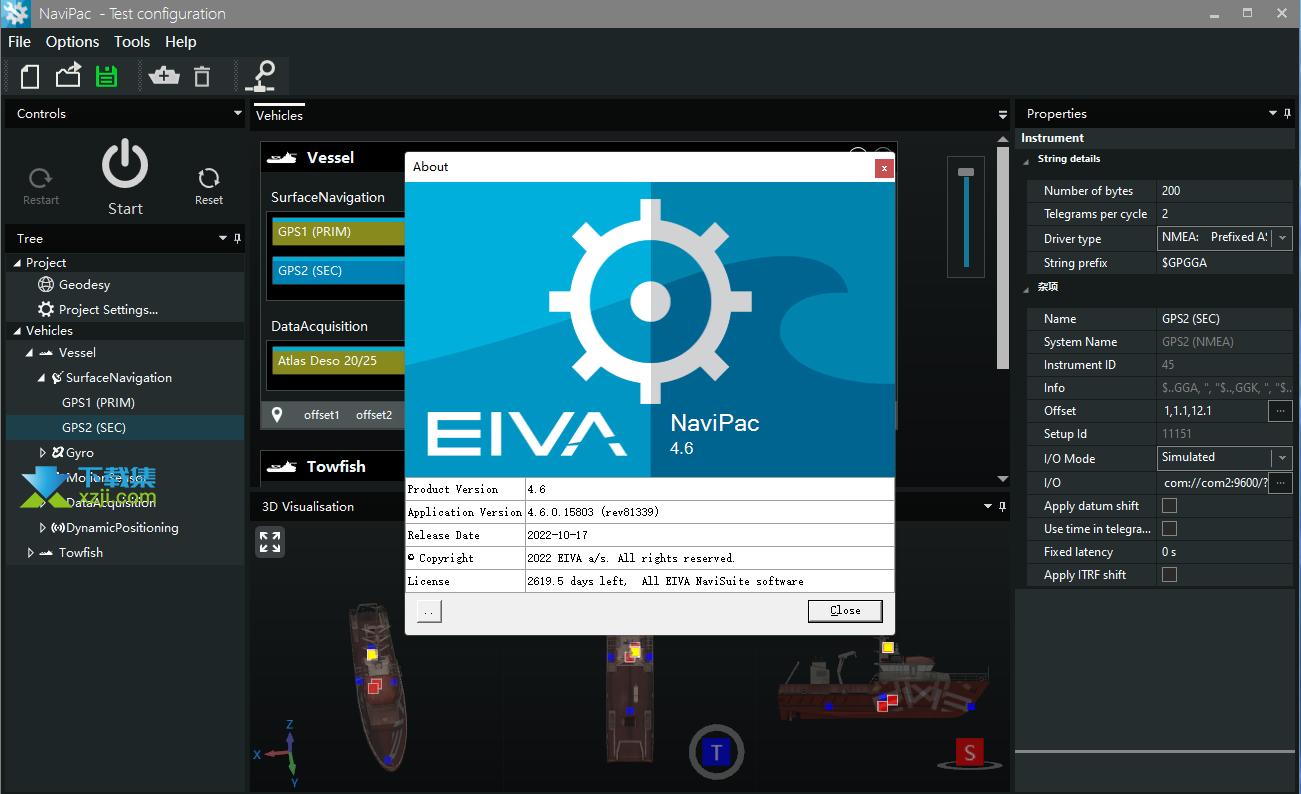The image size is (1301, 794).
Task: Add a new vessel from the toolbar
Action: click(x=163, y=76)
